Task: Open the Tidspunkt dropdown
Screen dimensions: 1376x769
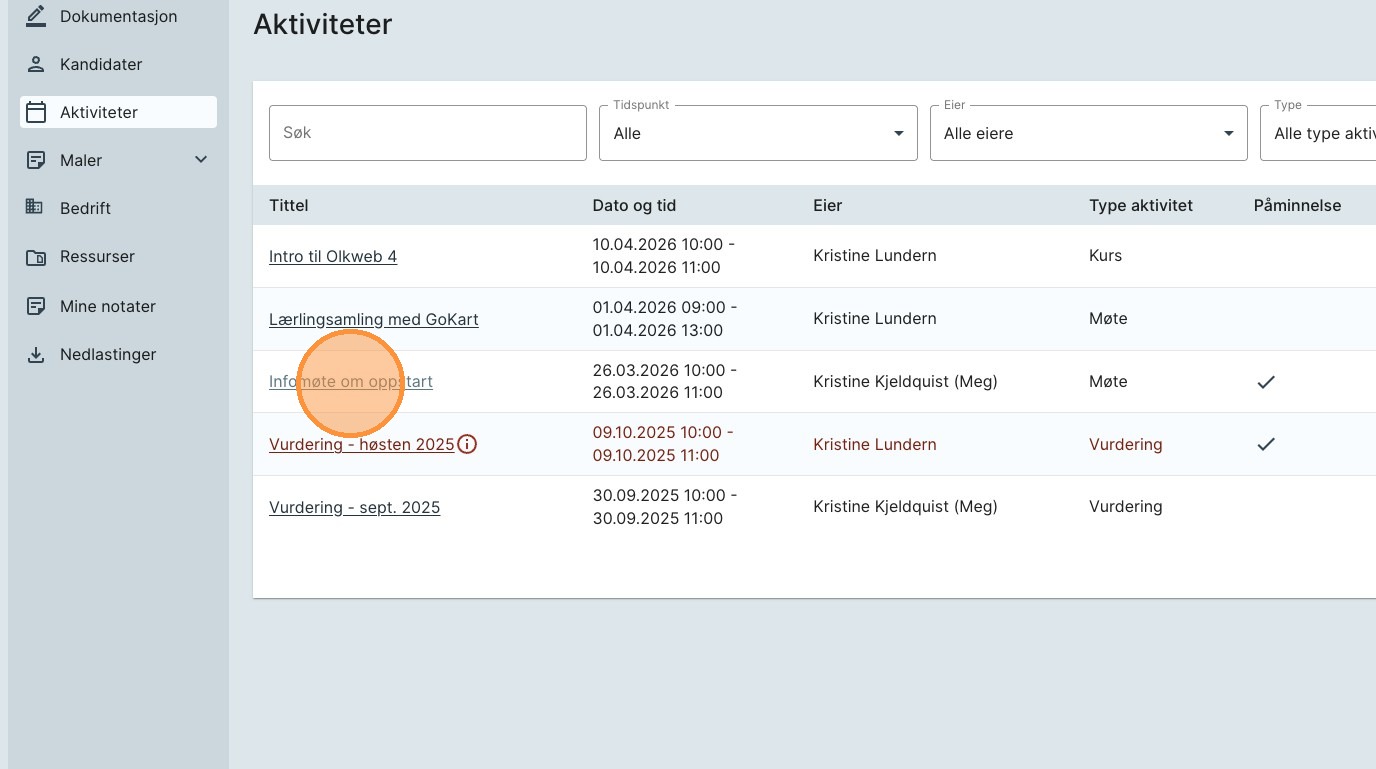Action: 758,133
